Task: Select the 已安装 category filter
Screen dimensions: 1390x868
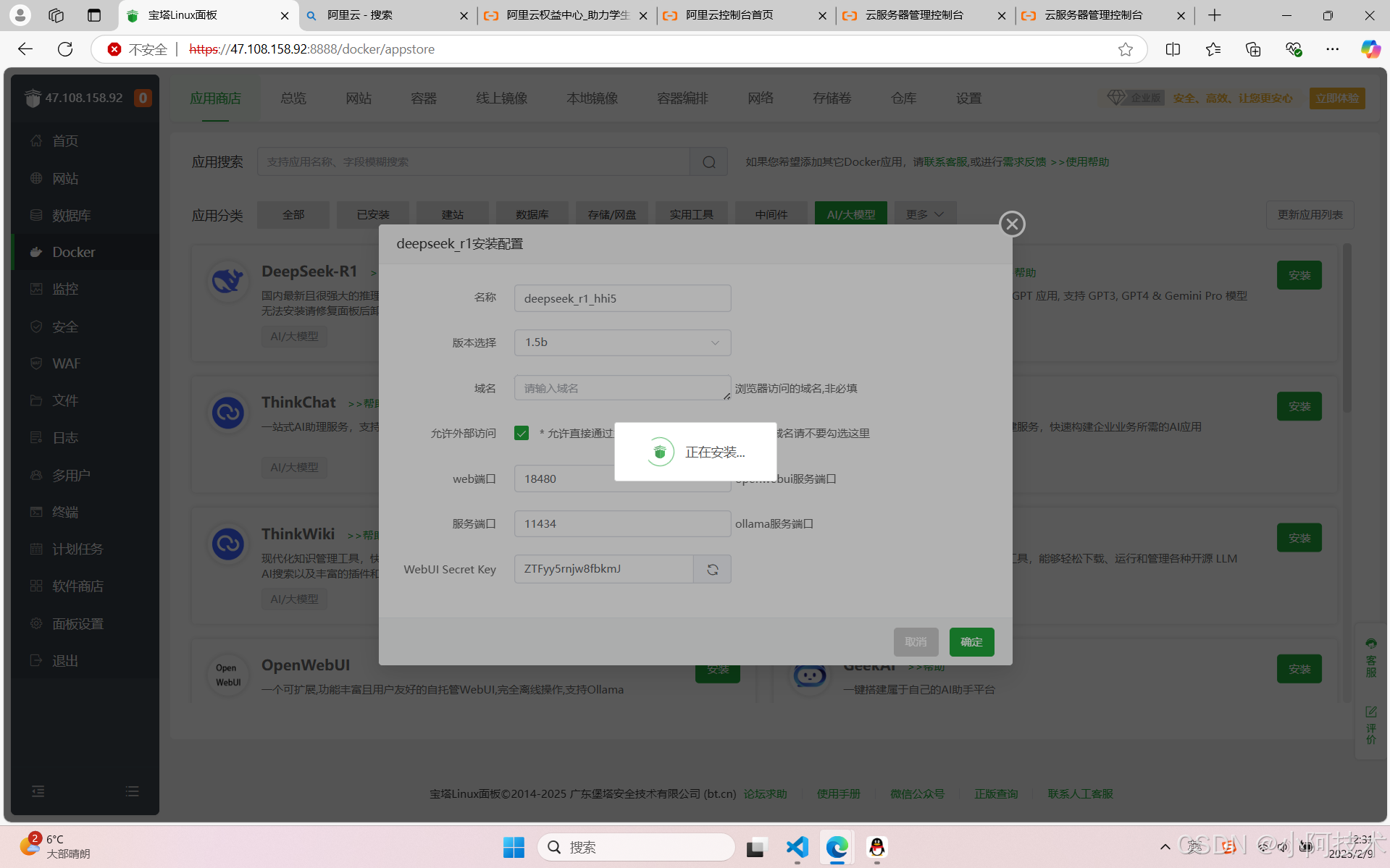Action: coord(373,214)
